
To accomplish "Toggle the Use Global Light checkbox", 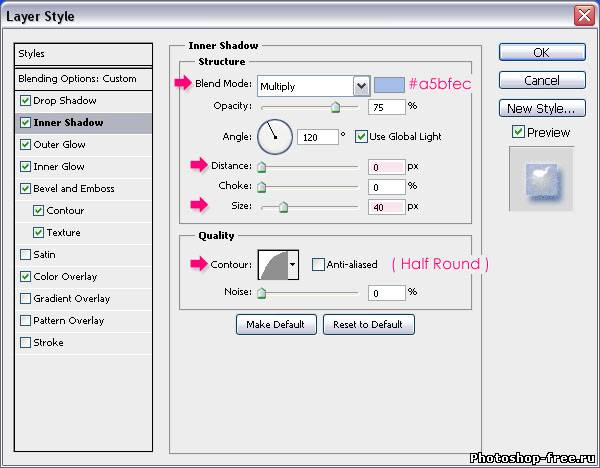I will tap(362, 136).
